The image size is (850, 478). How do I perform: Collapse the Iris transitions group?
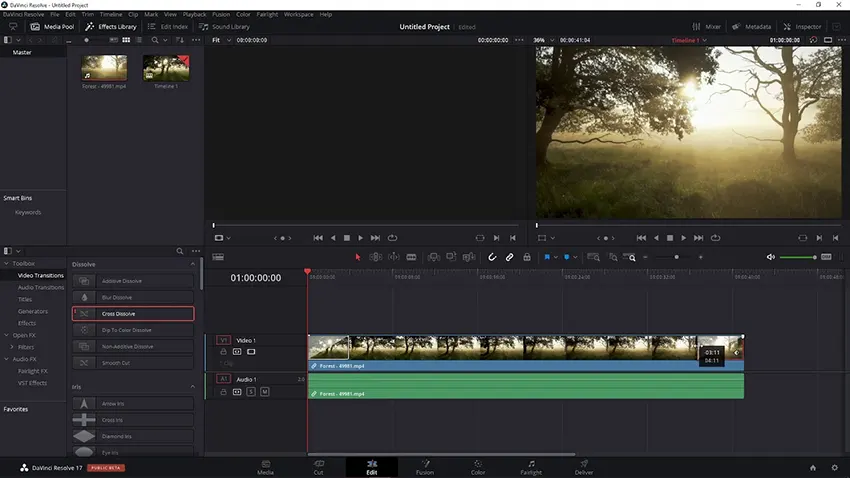(x=192, y=387)
